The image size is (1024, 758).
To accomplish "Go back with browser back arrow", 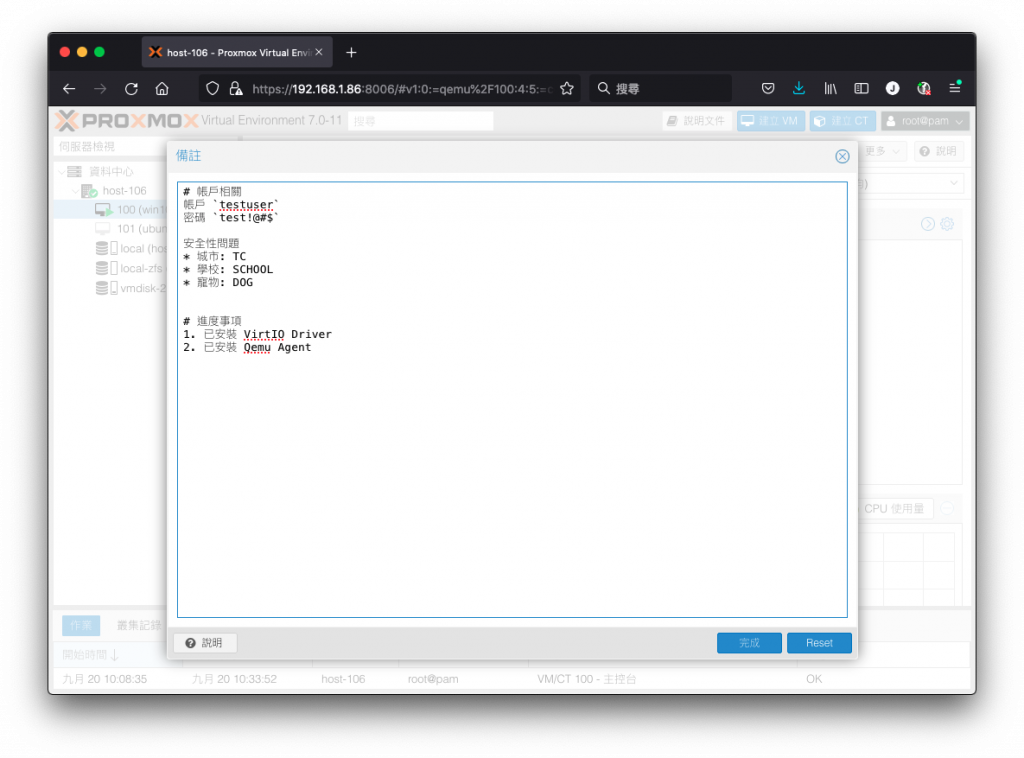I will click(x=69, y=89).
